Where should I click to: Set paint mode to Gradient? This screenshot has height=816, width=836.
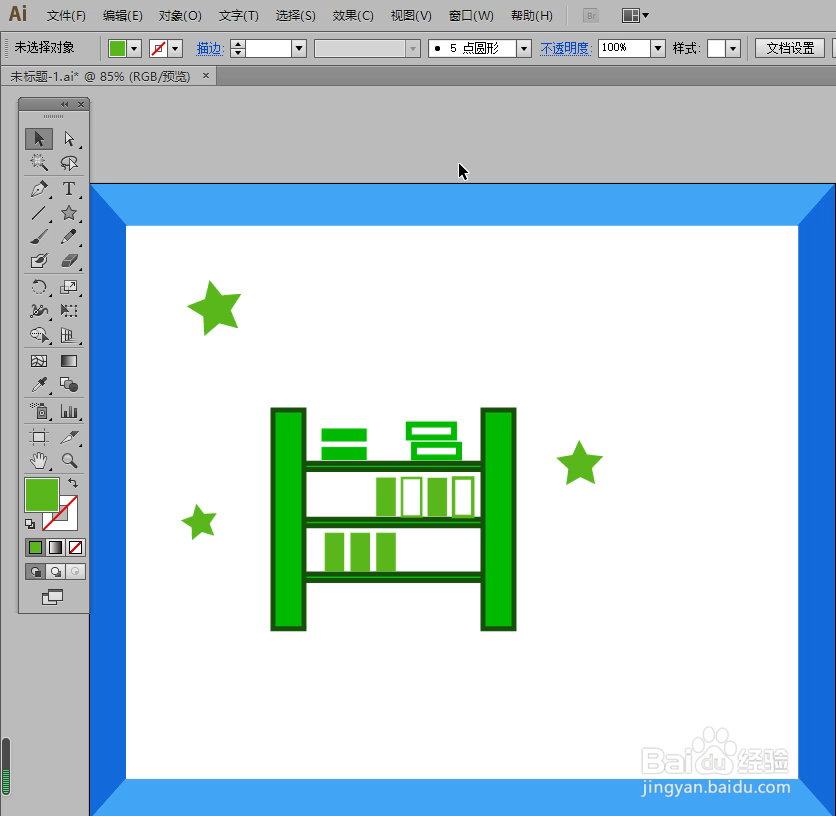(55, 547)
